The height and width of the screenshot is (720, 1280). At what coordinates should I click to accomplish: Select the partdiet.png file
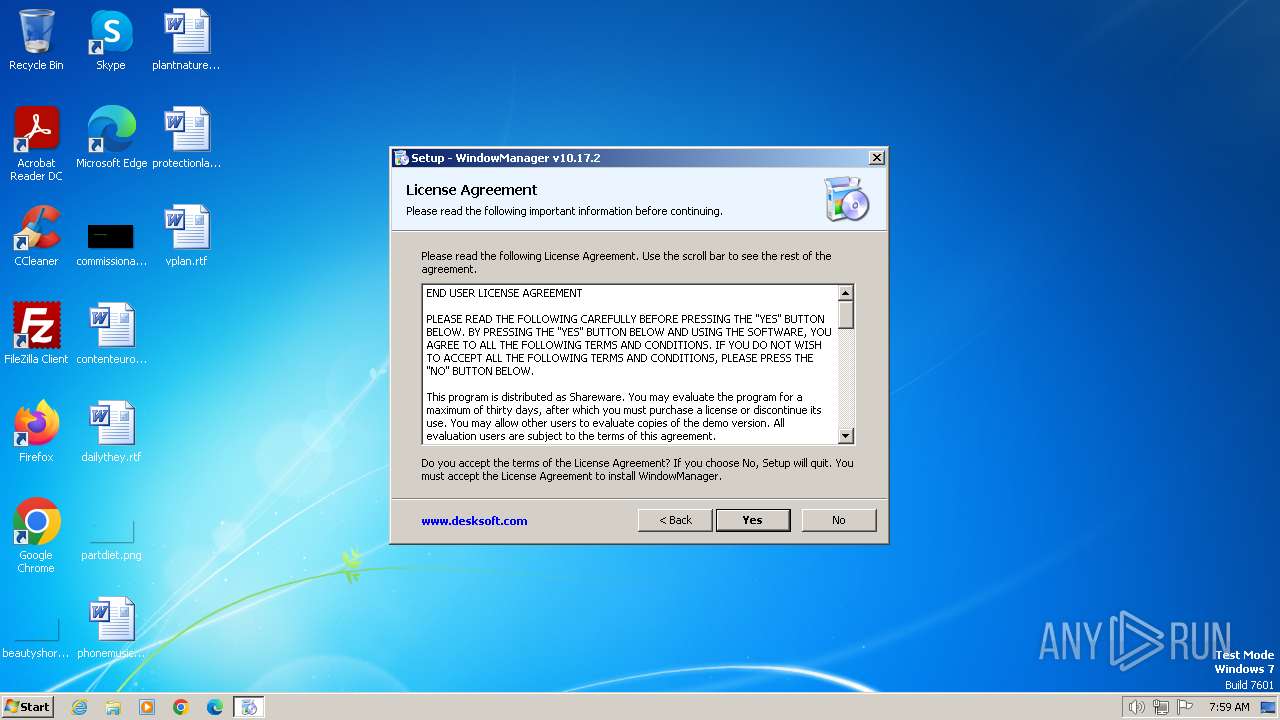coord(111,538)
